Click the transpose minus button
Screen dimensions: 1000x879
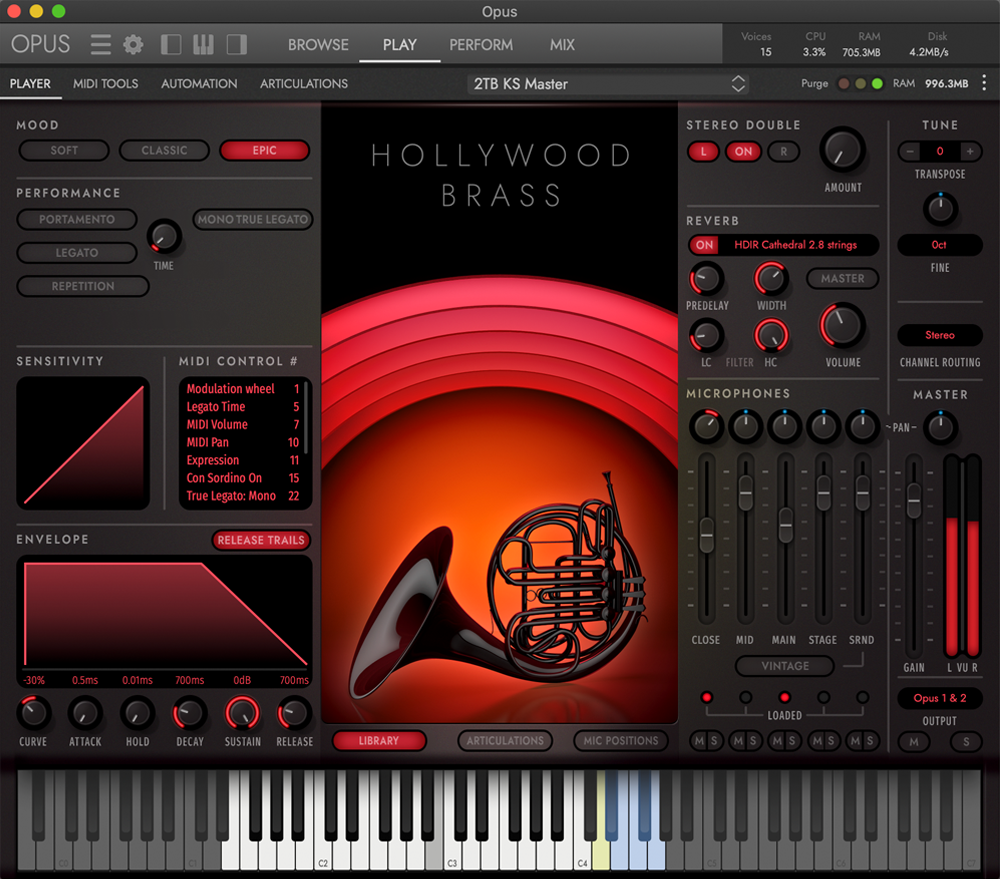point(910,151)
